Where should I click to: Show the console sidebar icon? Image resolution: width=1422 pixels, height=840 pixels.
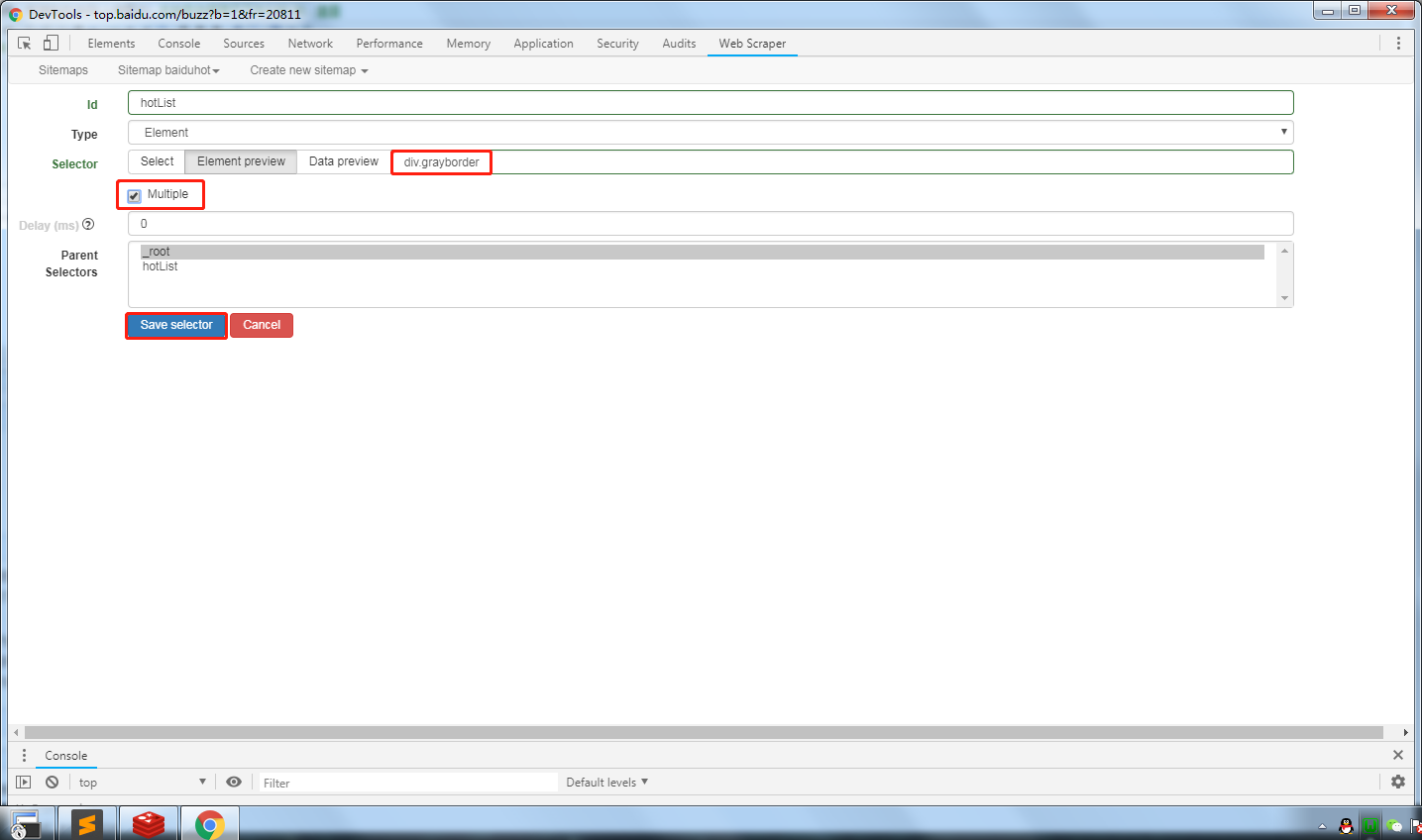24,783
